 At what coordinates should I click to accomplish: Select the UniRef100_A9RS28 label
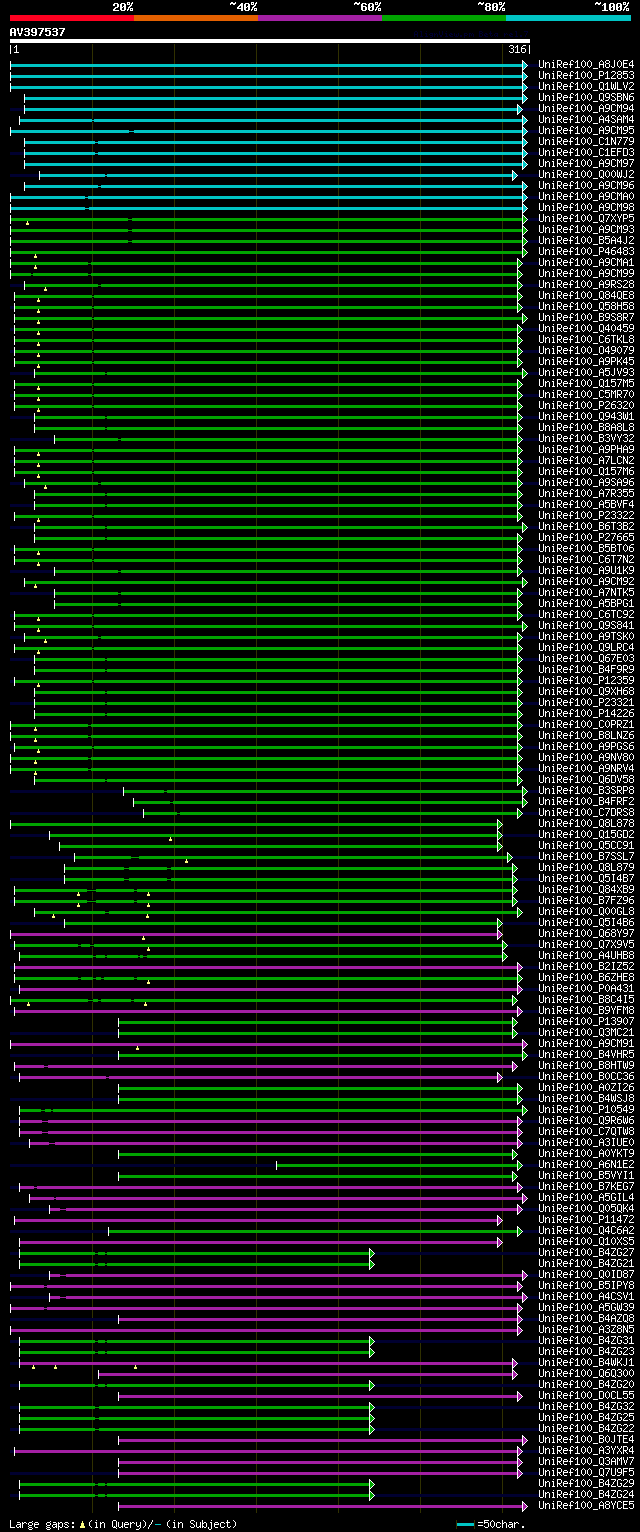[586, 284]
